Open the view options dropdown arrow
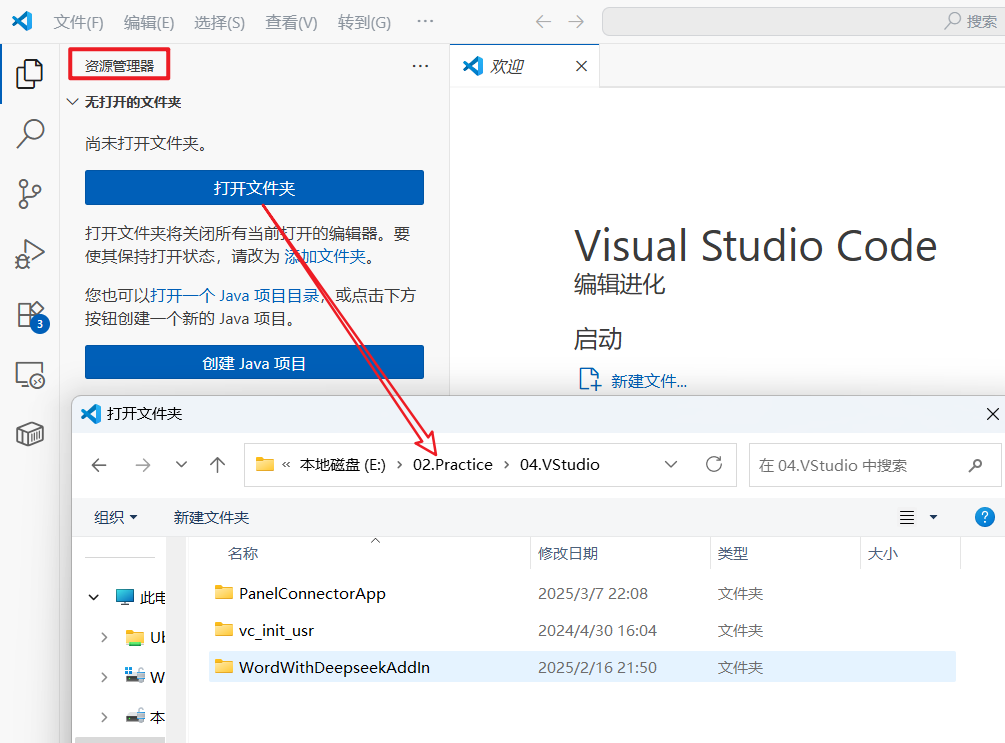The width and height of the screenshot is (1005, 743). coord(933,517)
